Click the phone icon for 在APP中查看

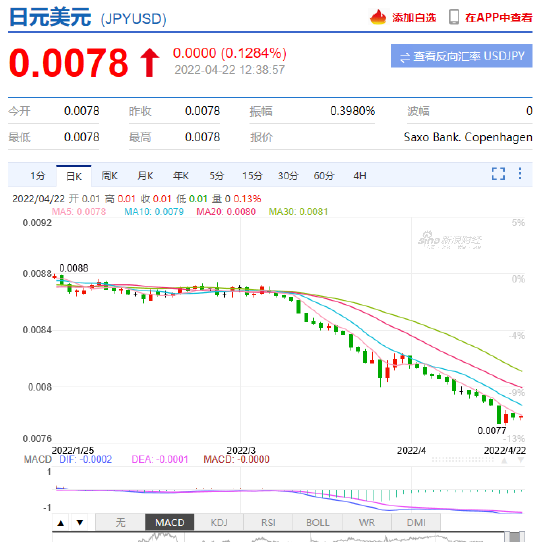tap(454, 17)
